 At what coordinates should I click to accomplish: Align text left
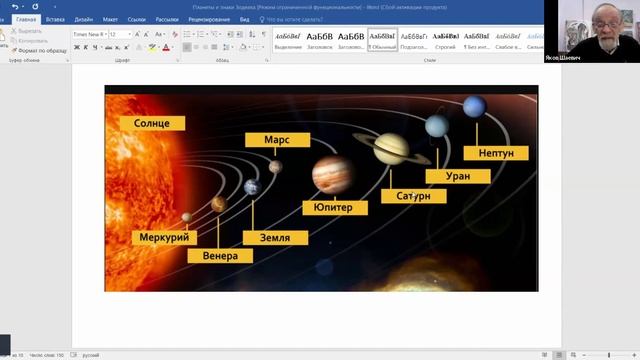click(187, 47)
